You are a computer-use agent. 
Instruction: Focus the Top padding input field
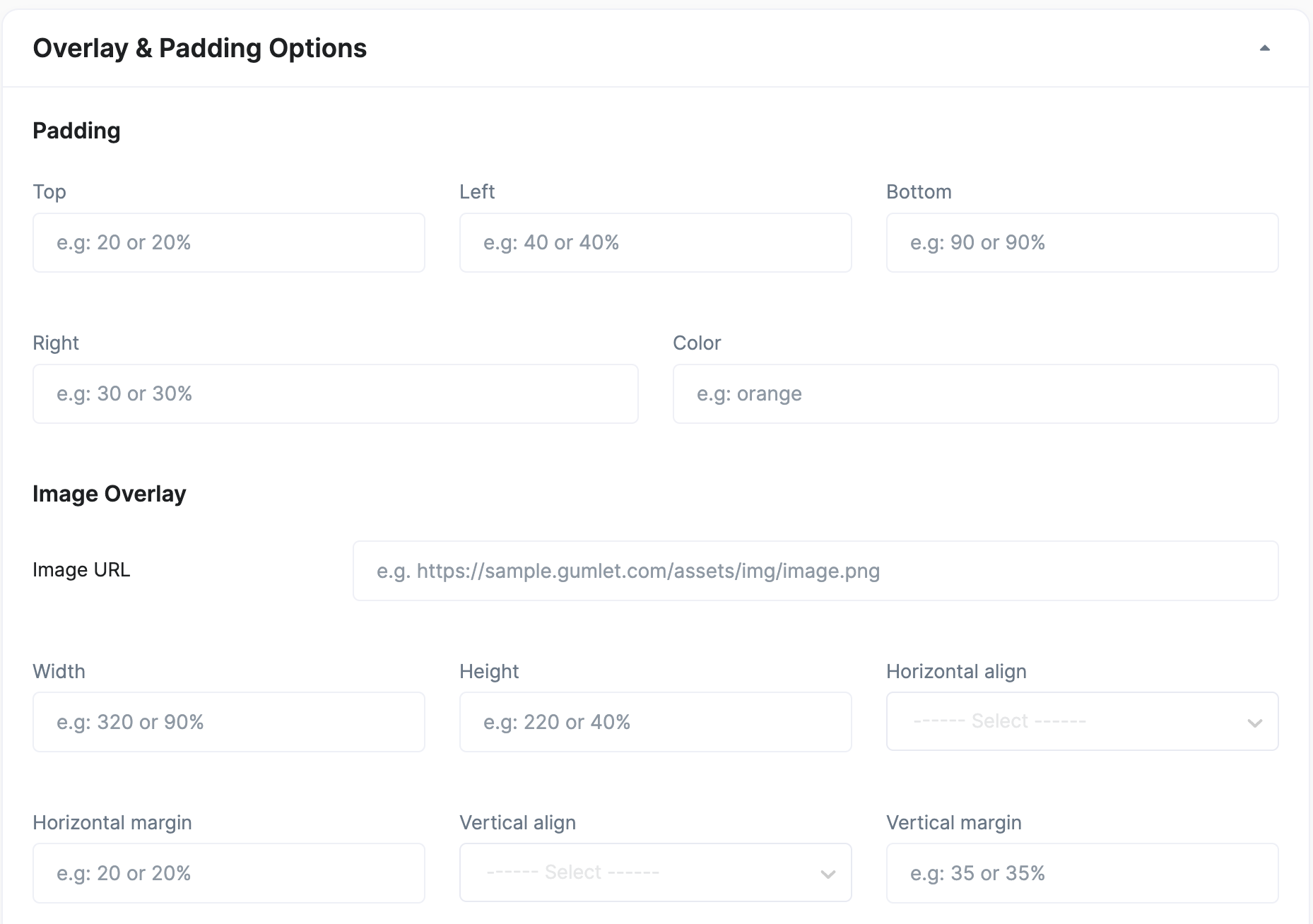tap(228, 242)
